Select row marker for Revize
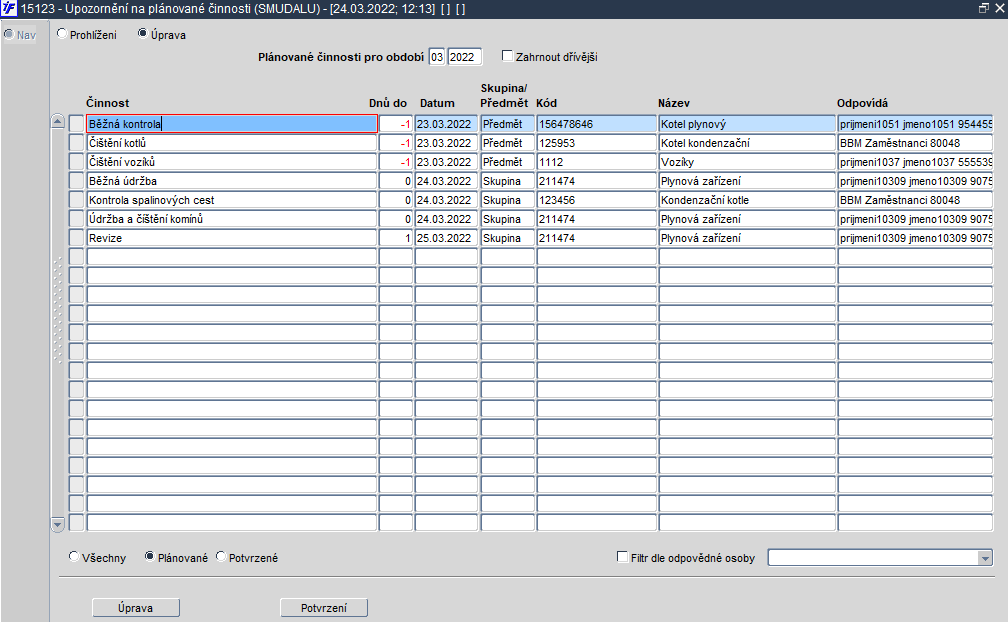 tap(76, 238)
